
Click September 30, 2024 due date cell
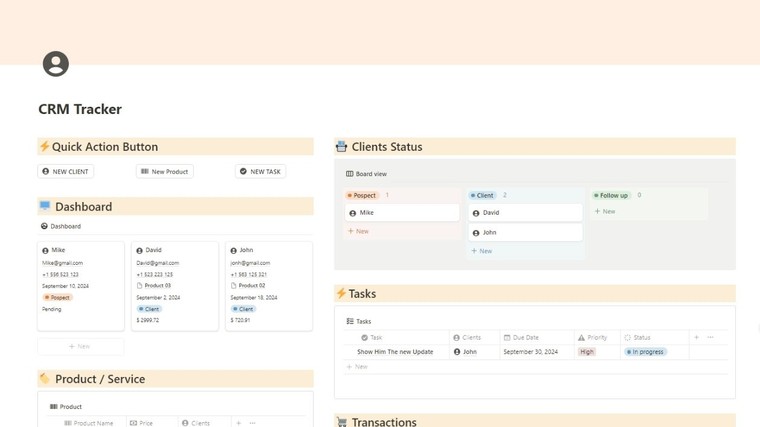pos(530,352)
